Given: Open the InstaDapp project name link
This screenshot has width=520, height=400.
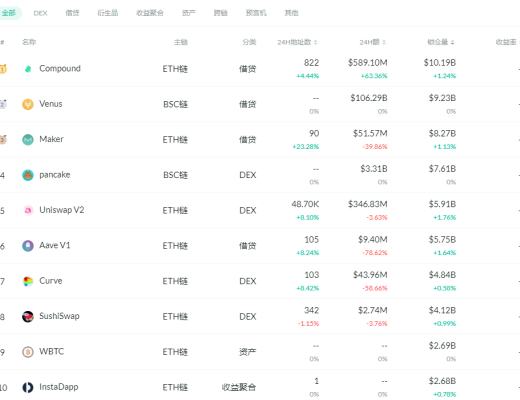Looking at the screenshot, I should (59, 387).
